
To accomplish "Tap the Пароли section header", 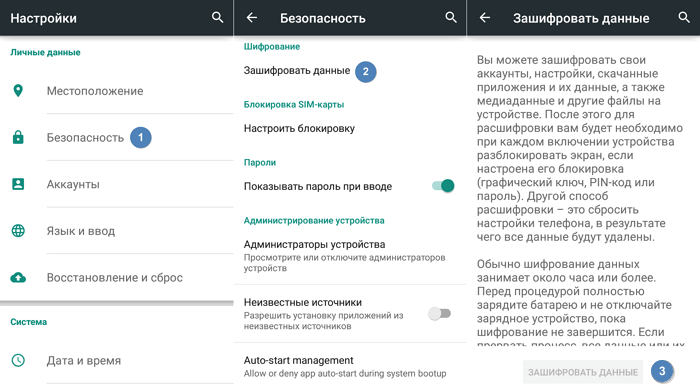I will [x=260, y=163].
